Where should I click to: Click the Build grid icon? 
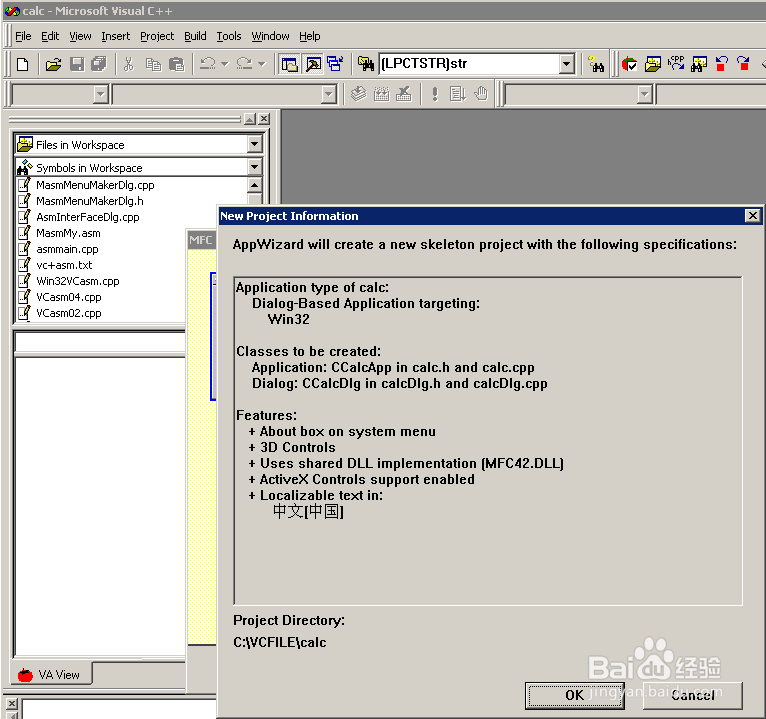(382, 94)
